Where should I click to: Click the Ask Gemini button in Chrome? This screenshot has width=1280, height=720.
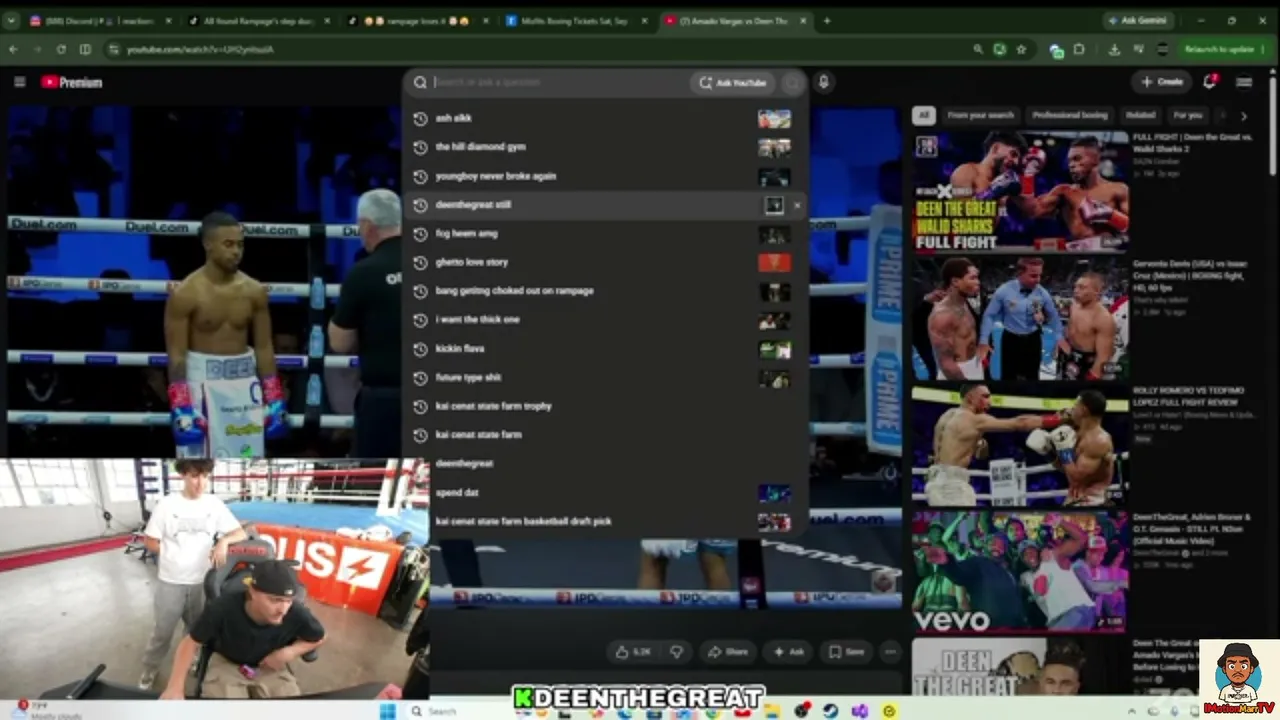coord(1137,20)
